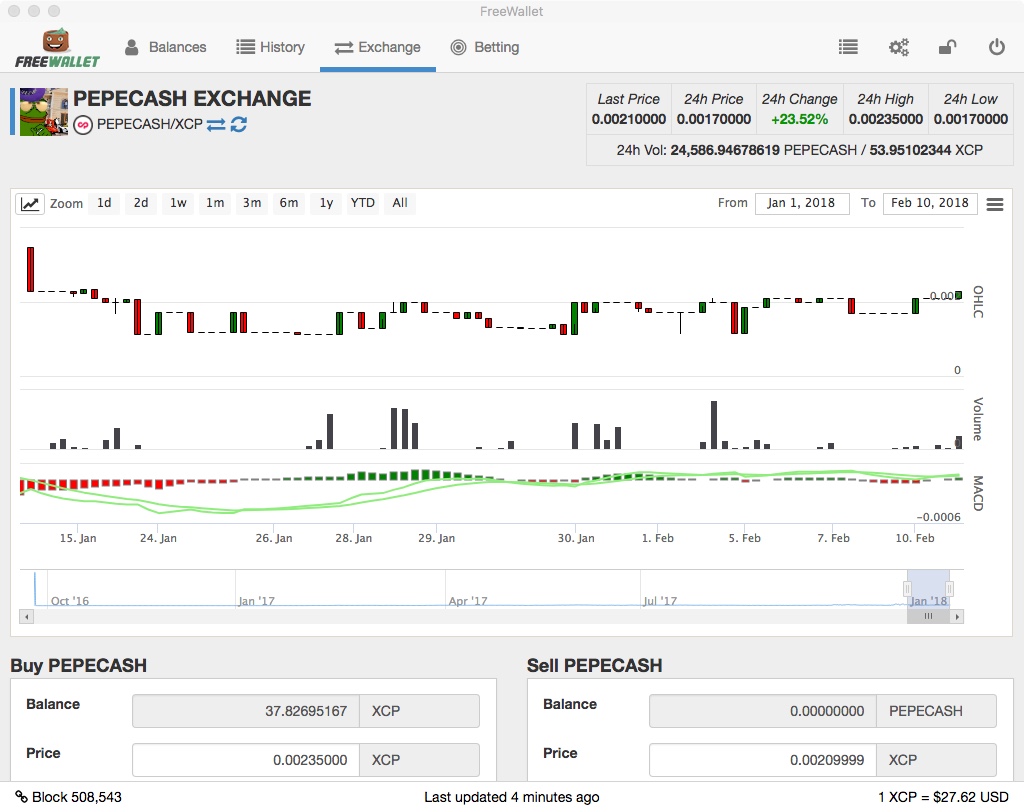Click the navigator scroll right arrow
1024x812 pixels.
[957, 616]
